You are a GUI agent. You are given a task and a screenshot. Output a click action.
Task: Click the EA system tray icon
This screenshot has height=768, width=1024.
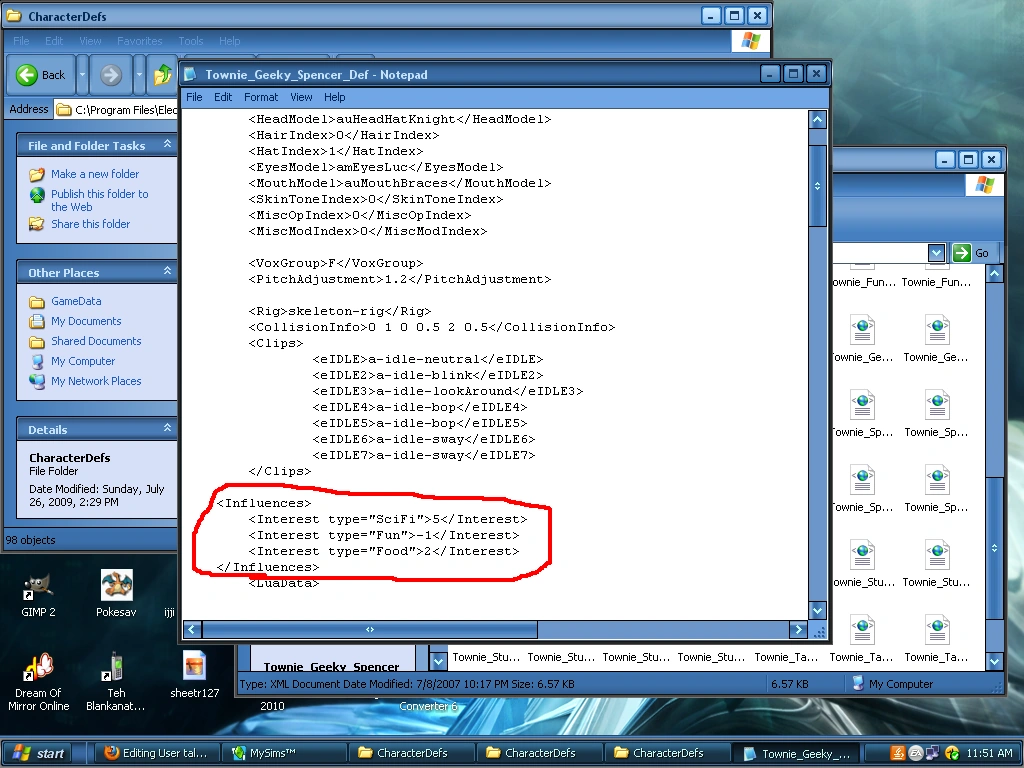tap(916, 753)
